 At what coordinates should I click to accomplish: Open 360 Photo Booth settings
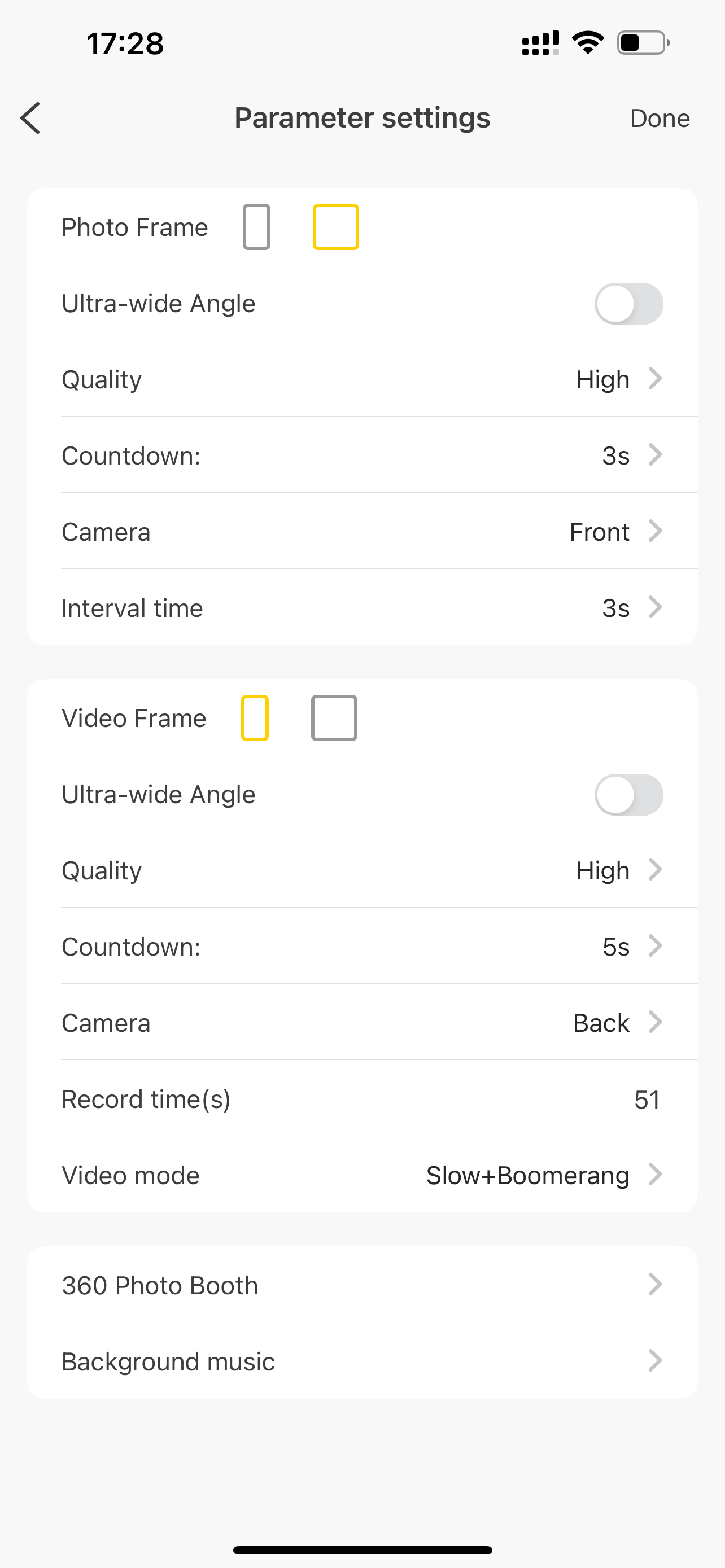coord(362,1285)
